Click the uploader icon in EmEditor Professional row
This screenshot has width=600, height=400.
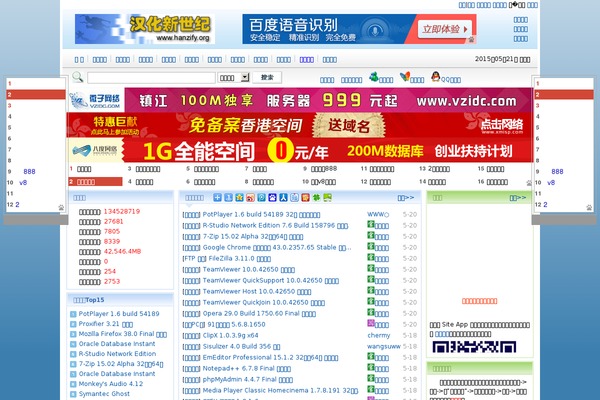point(371,356)
